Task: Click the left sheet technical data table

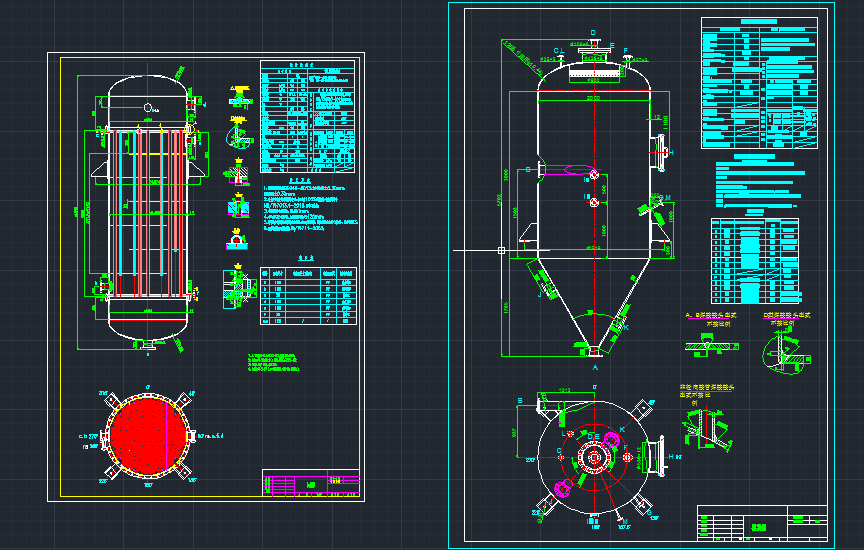Action: pos(307,116)
